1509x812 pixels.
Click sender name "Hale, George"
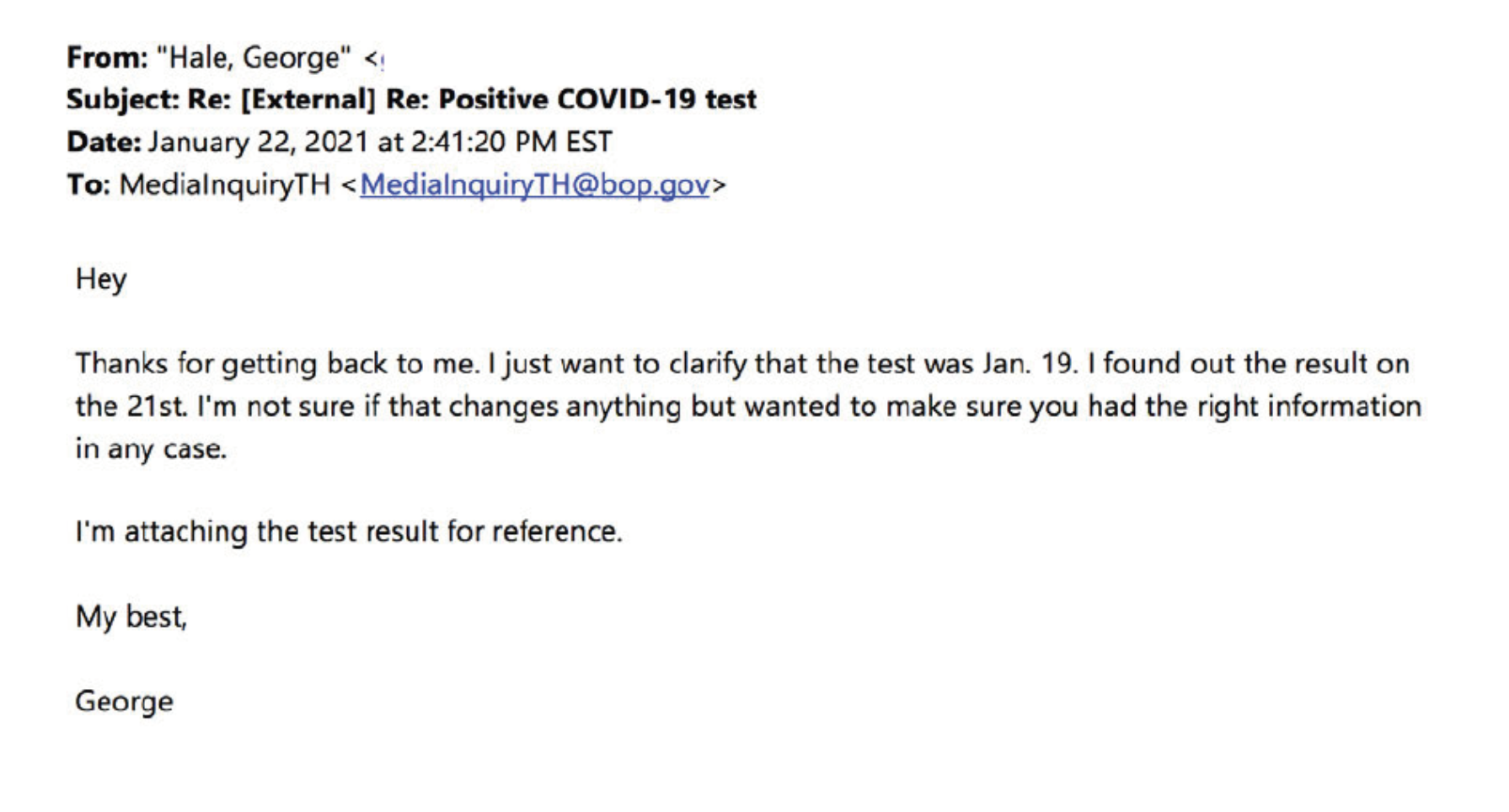tap(254, 57)
